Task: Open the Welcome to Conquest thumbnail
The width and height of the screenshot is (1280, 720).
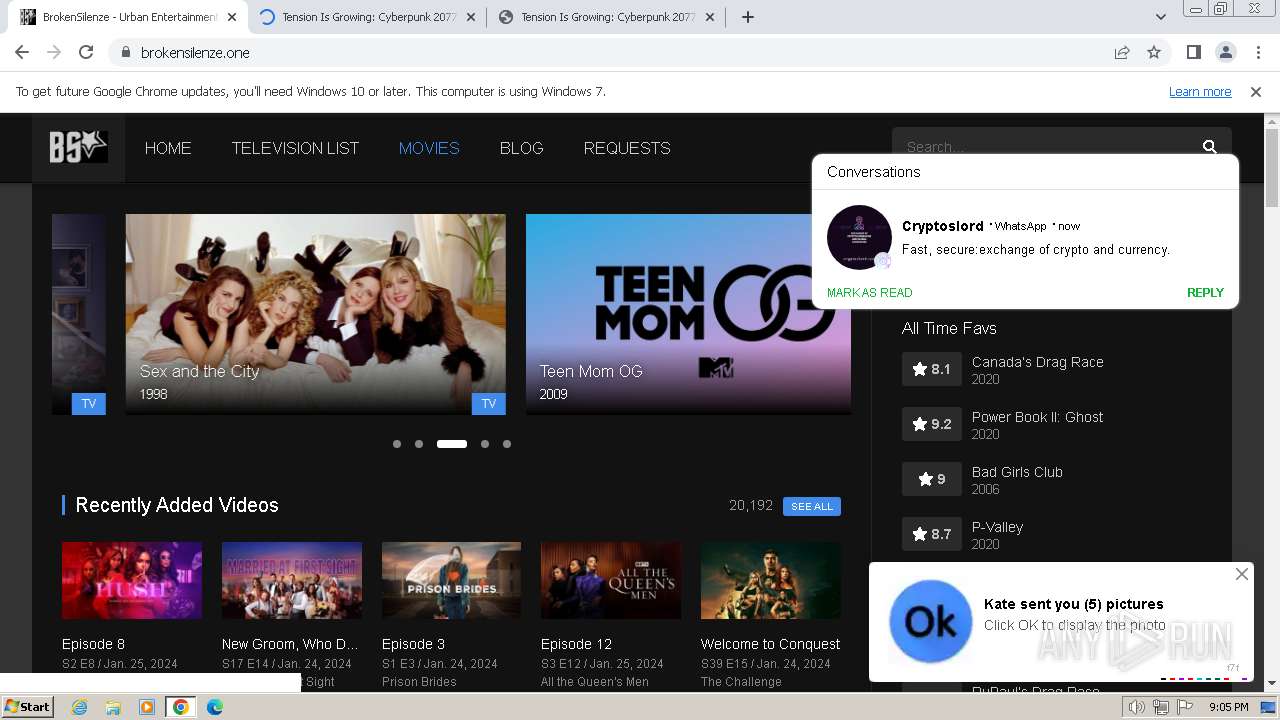Action: [x=771, y=581]
